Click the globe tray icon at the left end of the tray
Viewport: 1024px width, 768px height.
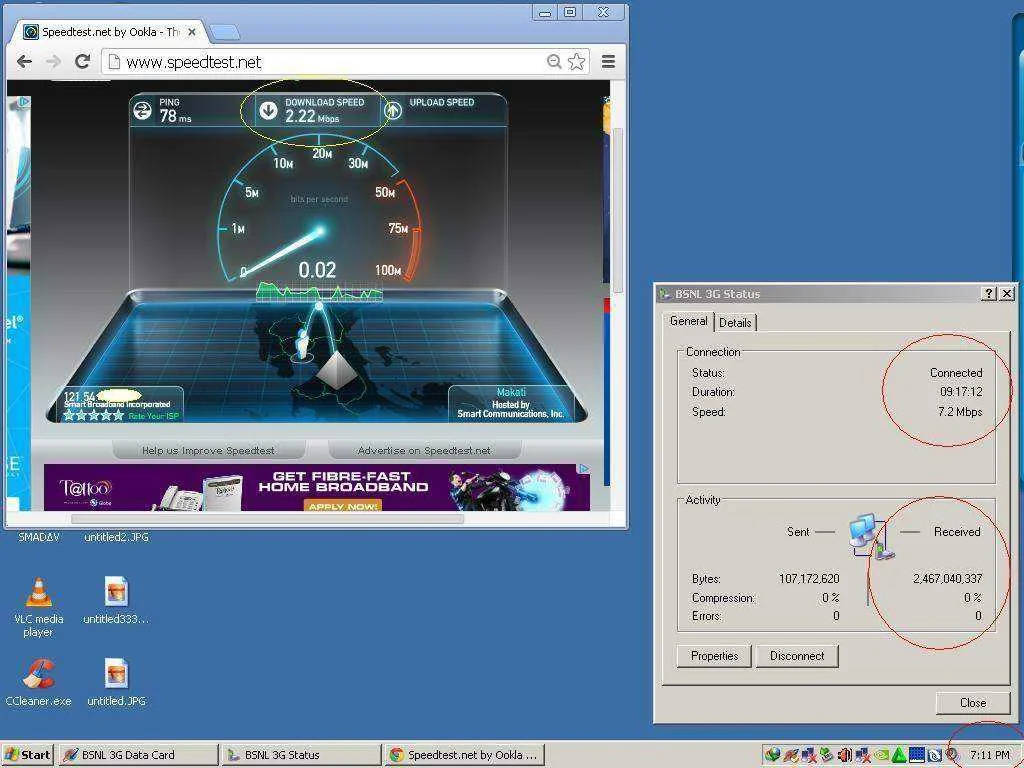(773, 755)
